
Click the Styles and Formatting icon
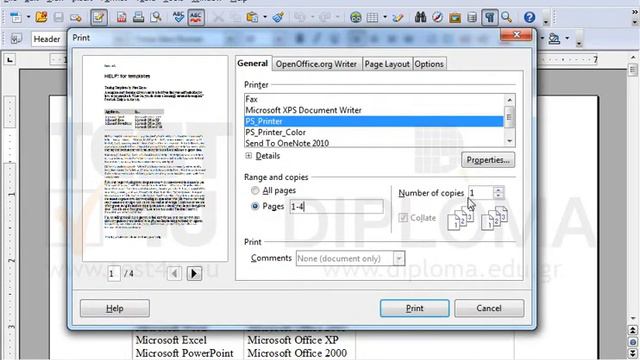click(16, 39)
